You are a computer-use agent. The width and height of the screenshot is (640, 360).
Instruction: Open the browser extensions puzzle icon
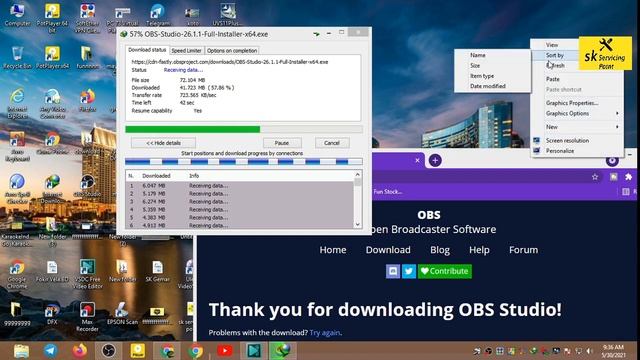click(x=628, y=177)
